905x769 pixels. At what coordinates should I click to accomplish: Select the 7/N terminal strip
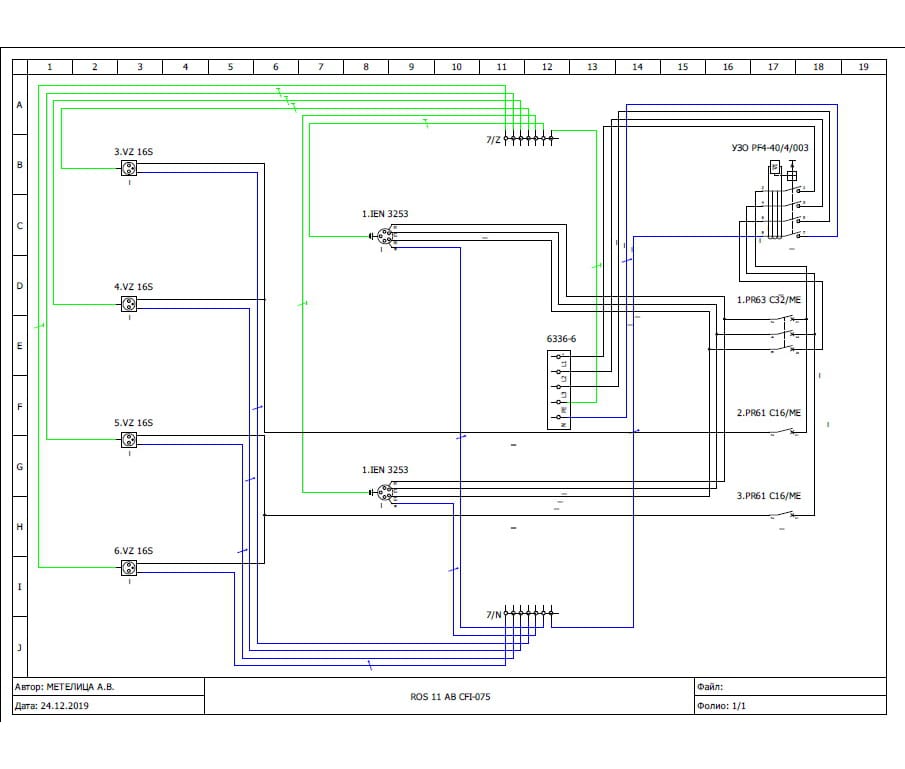528,613
